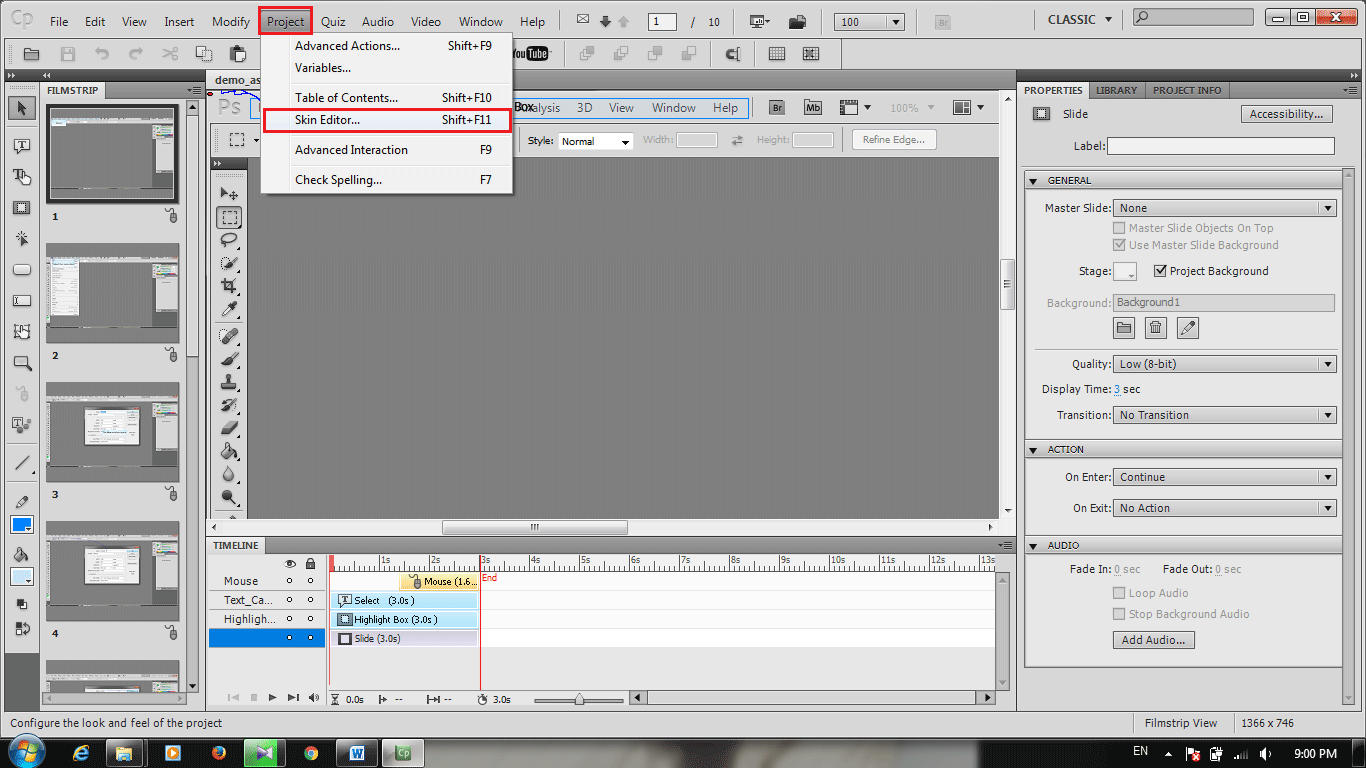
Task: Toggle Project Background checkbox
Action: [1160, 271]
